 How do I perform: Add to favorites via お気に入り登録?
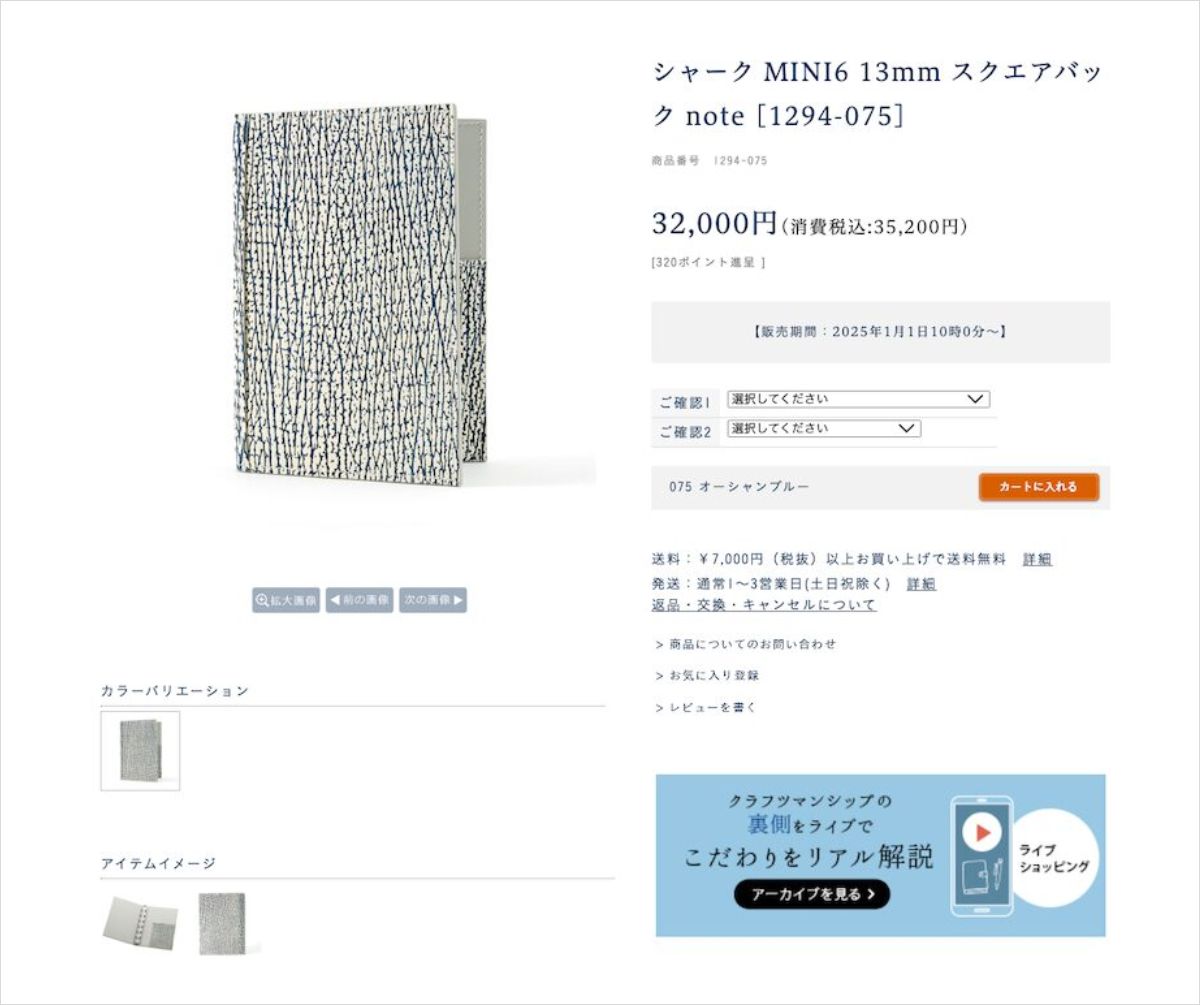click(711, 675)
